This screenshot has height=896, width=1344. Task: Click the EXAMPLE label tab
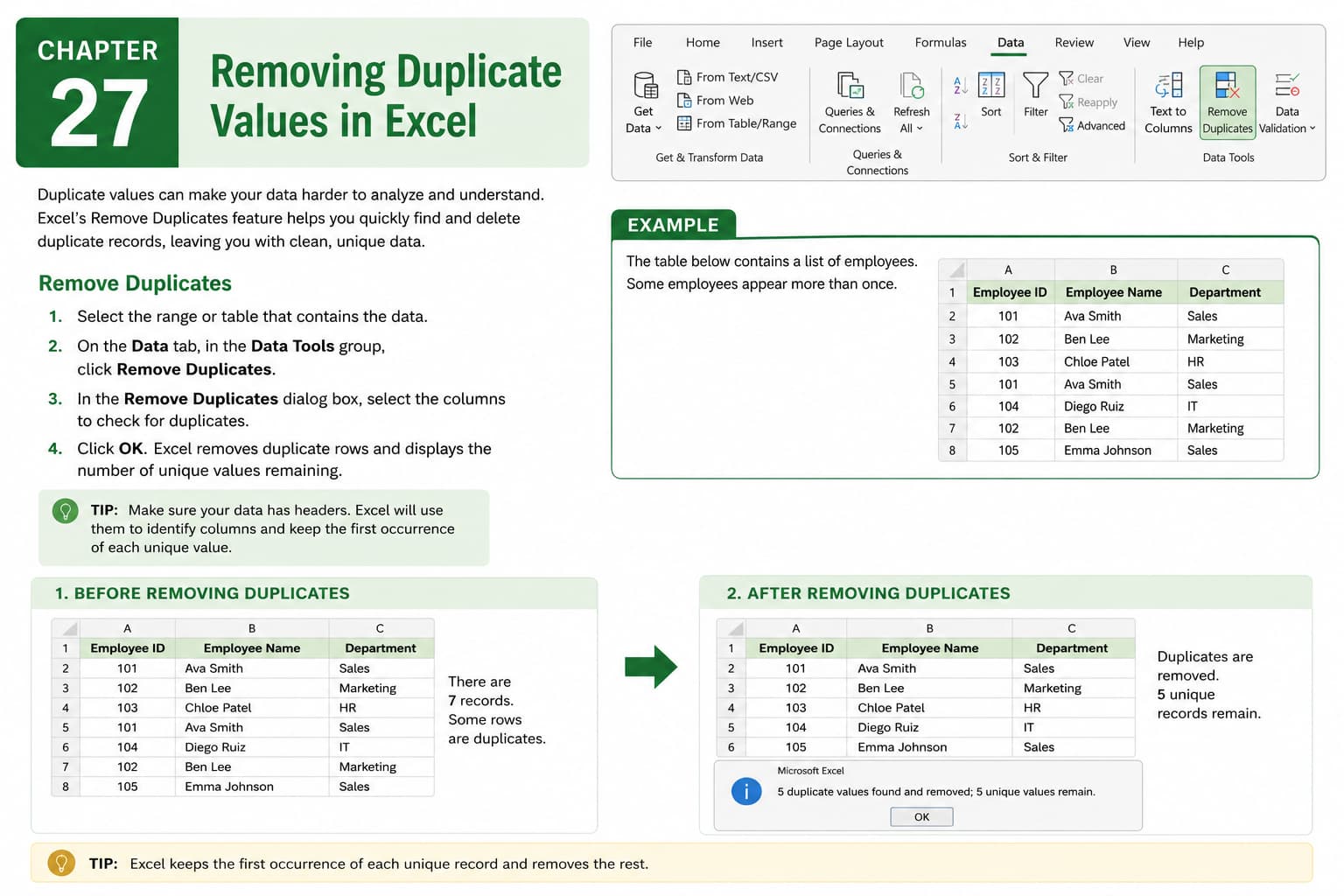pyautogui.click(x=673, y=225)
